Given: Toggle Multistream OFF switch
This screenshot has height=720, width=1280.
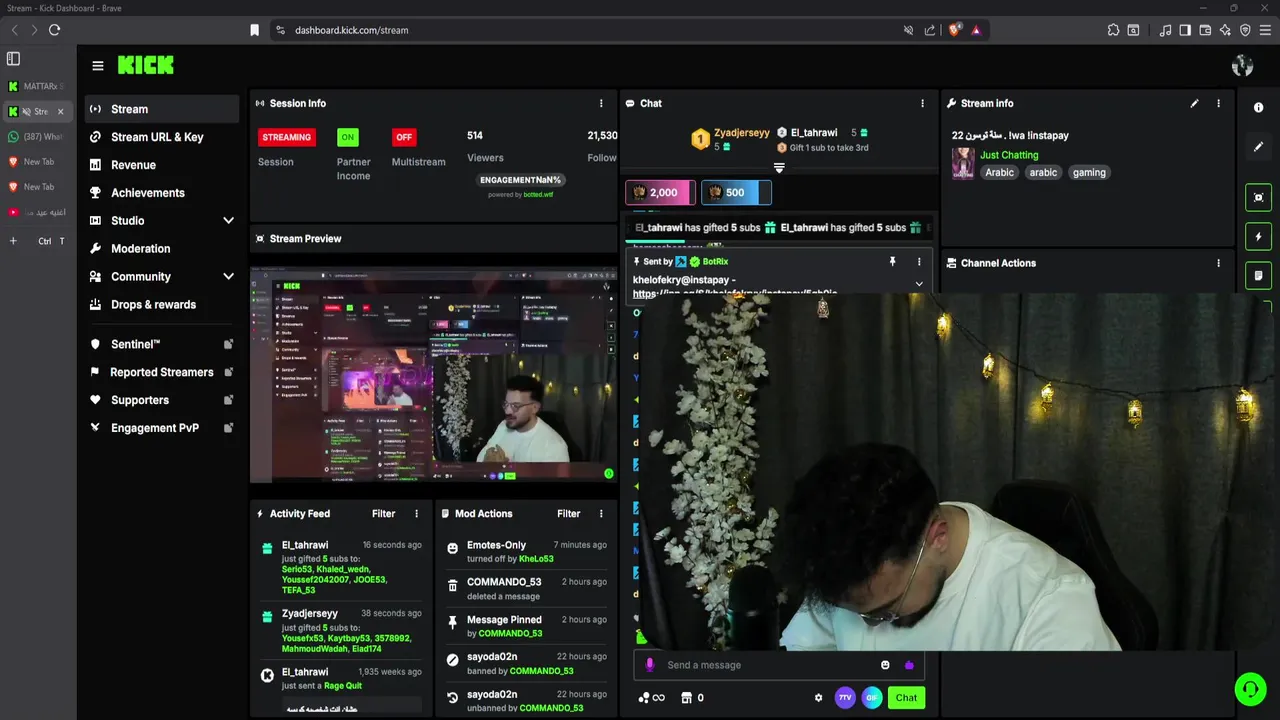Looking at the screenshot, I should point(403,137).
